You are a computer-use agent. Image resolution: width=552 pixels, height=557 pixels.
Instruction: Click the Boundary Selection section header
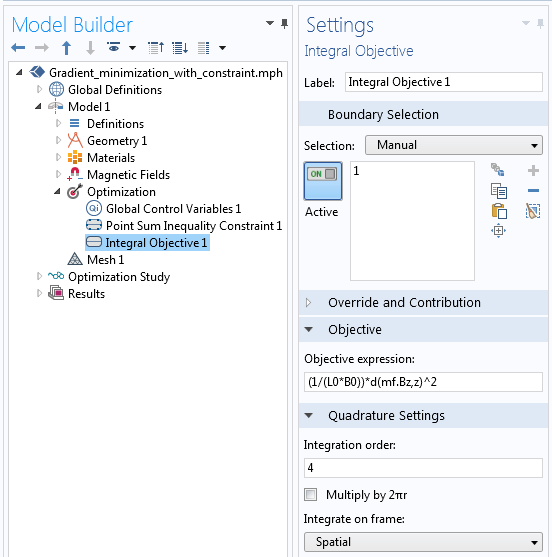pyautogui.click(x=423, y=114)
